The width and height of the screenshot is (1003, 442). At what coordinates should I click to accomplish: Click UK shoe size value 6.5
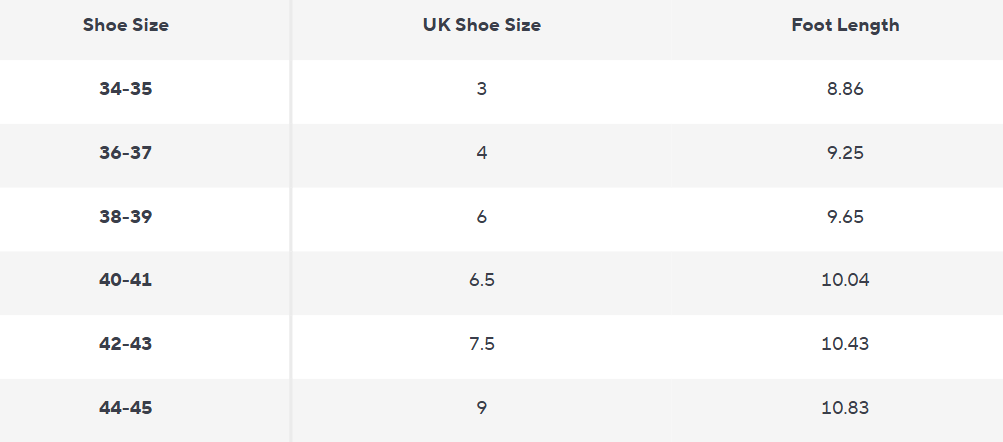coord(481,280)
